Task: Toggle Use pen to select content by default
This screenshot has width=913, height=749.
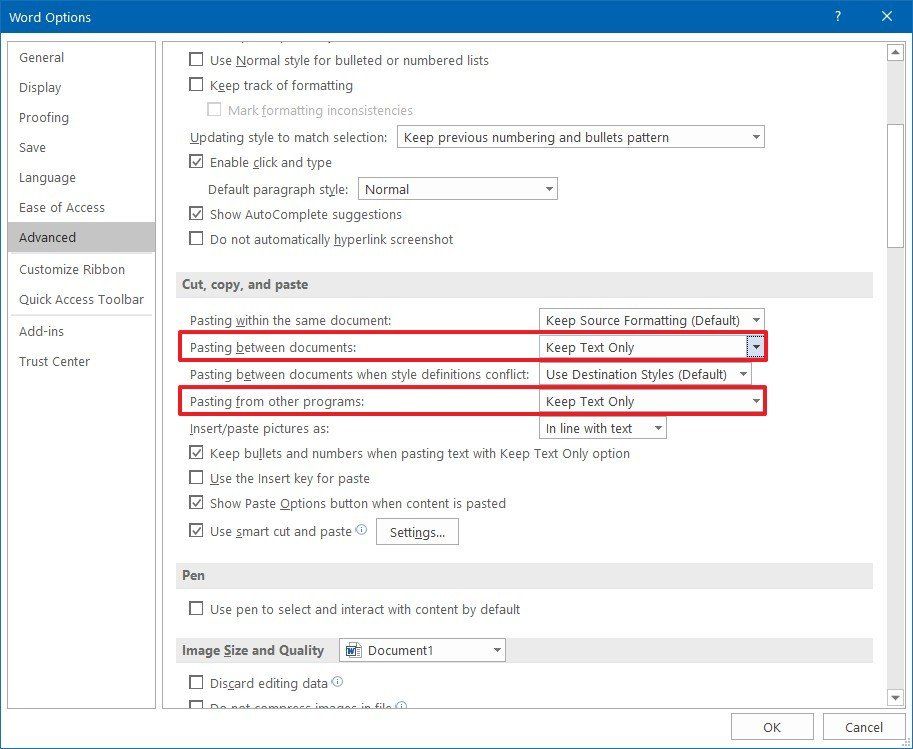Action: coord(196,608)
